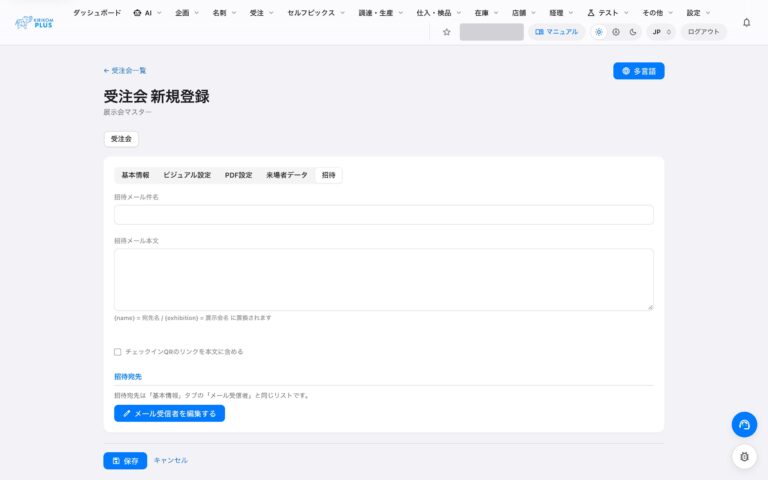Screen dimensions: 768x480
Task: Click the キャンセル link
Action: 170,460
